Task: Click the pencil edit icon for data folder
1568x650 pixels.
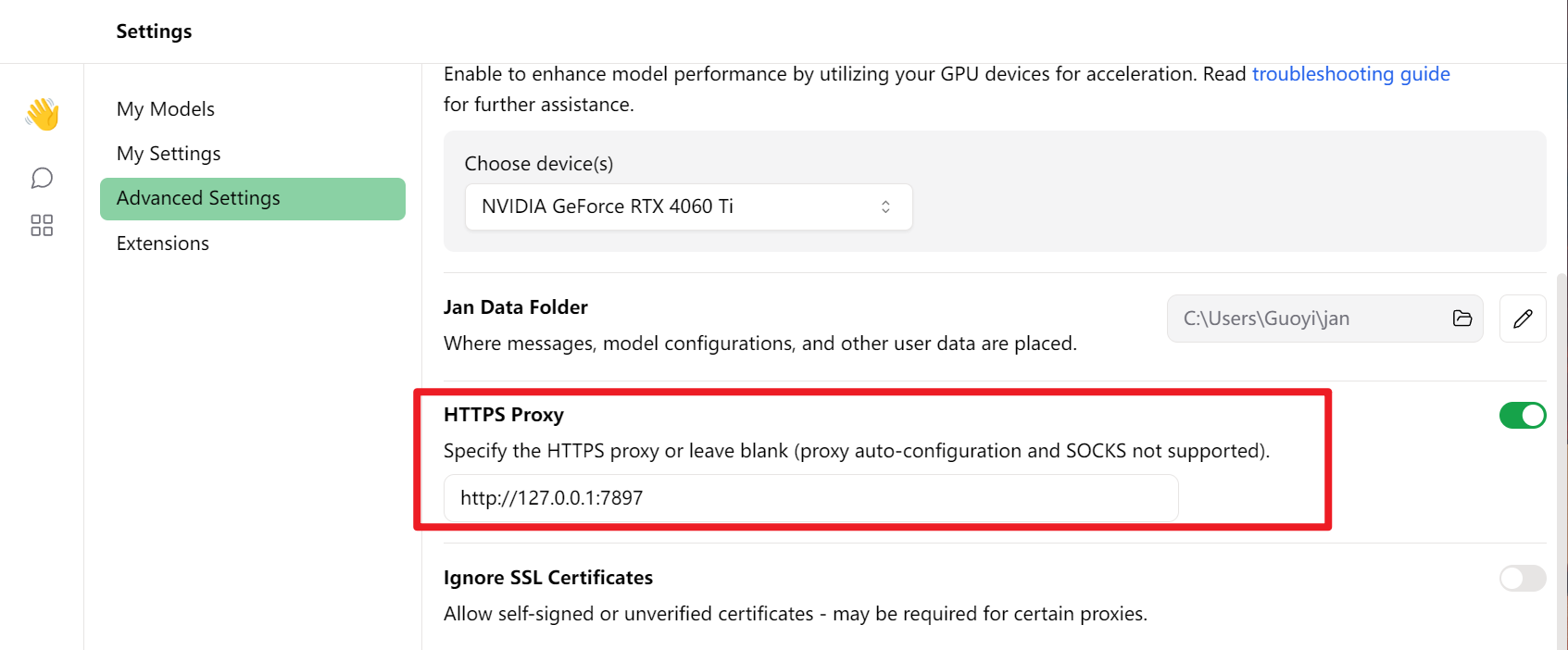Action: pyautogui.click(x=1523, y=319)
